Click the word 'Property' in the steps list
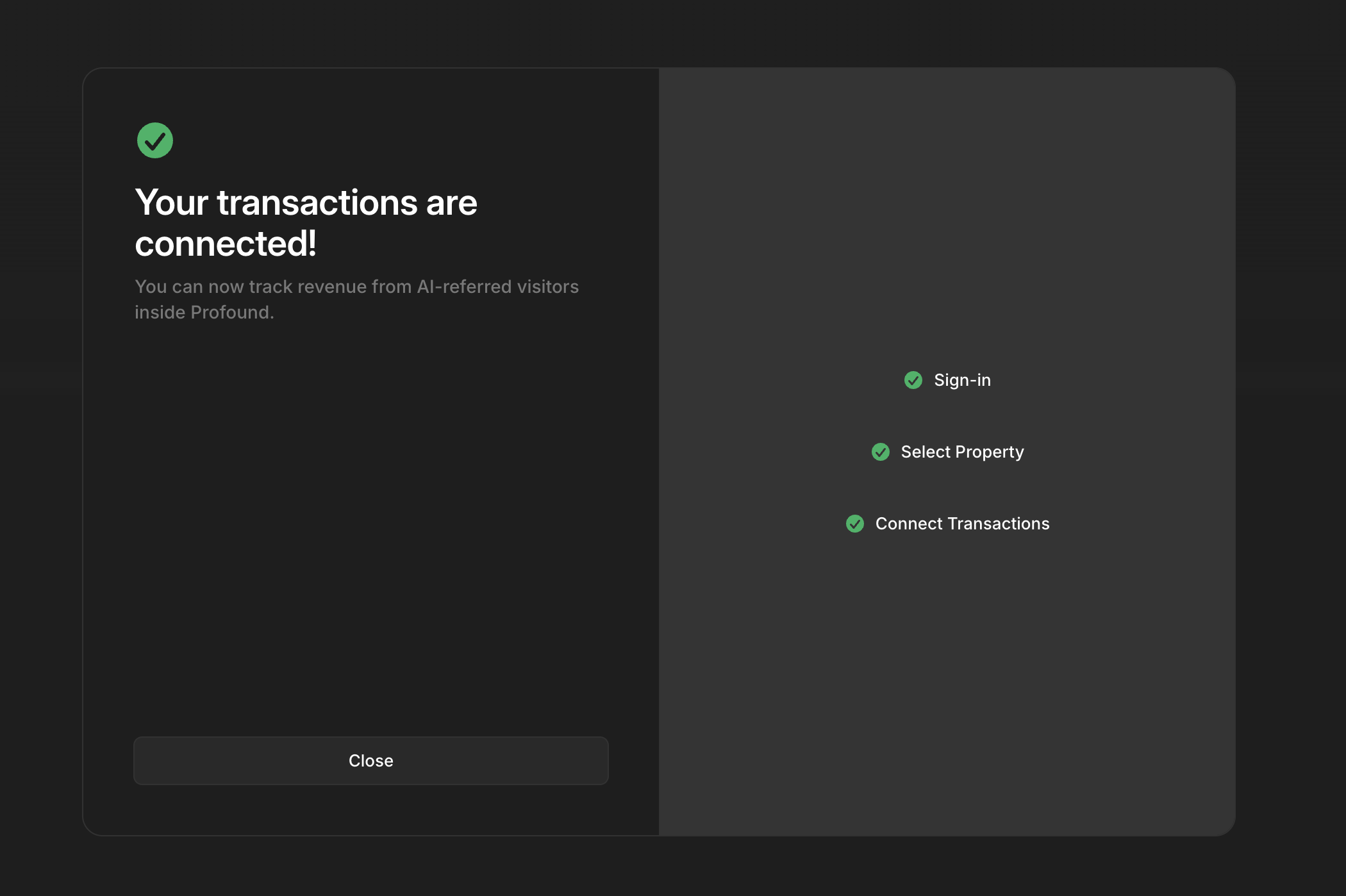Viewport: 1346px width, 896px height. pos(990,452)
